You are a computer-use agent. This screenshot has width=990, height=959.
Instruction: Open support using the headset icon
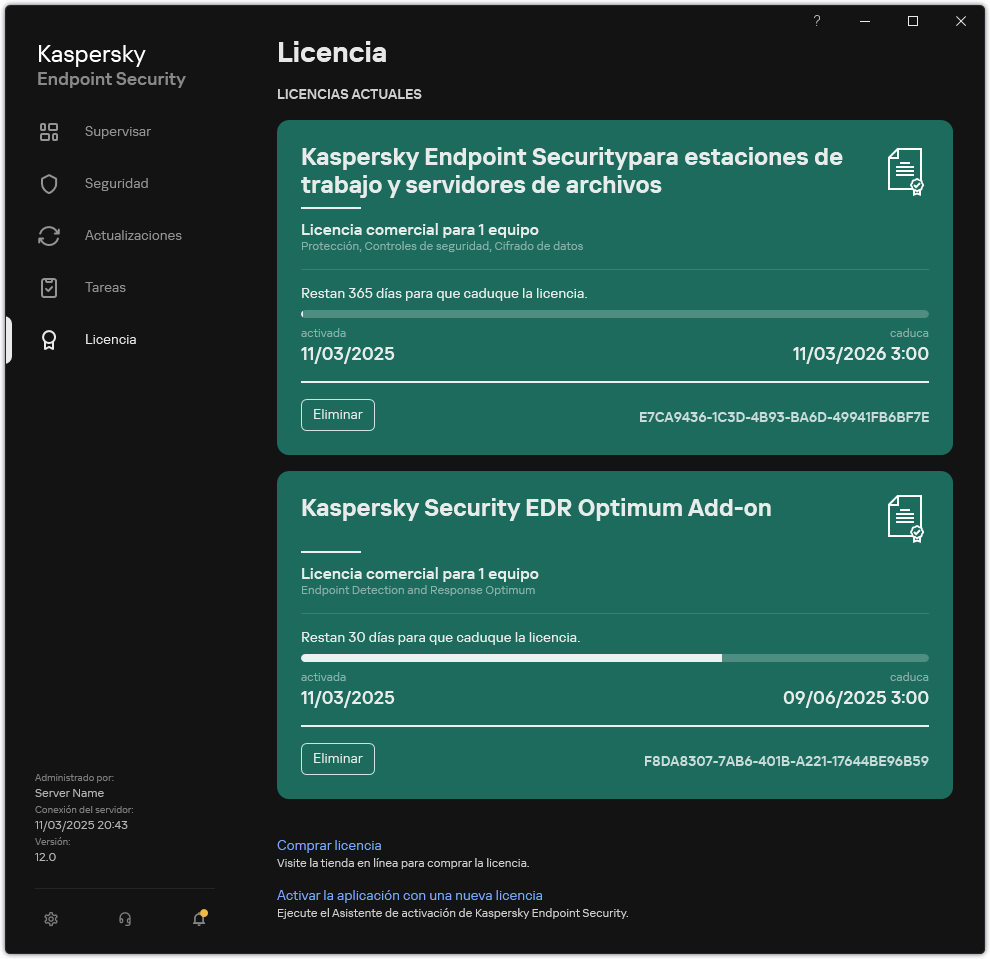[x=125, y=918]
